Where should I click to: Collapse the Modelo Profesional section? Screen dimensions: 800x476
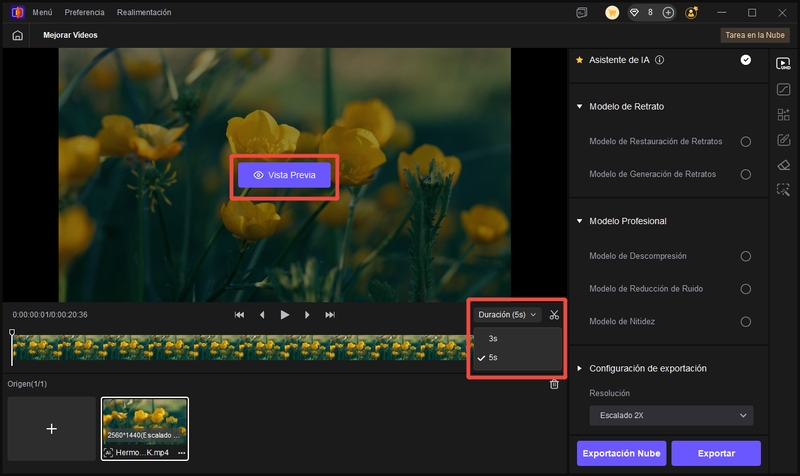[579, 221]
